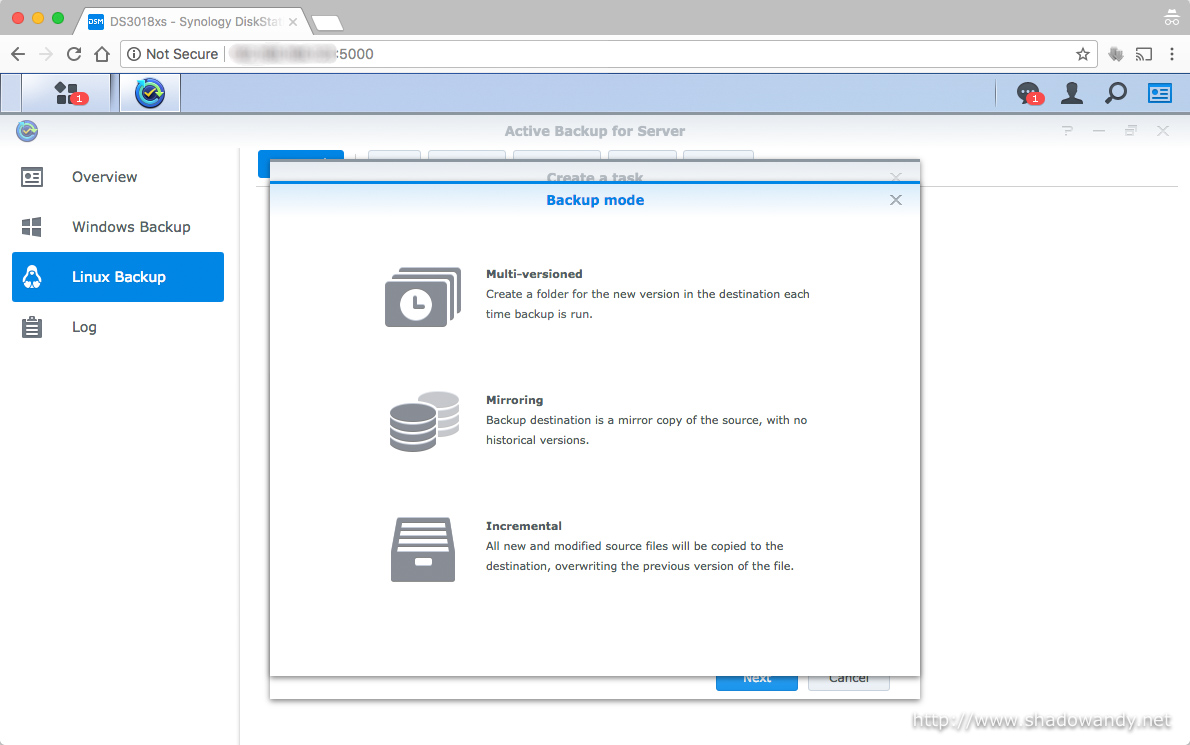
Task: Click the Mirroring description text
Action: coord(647,430)
